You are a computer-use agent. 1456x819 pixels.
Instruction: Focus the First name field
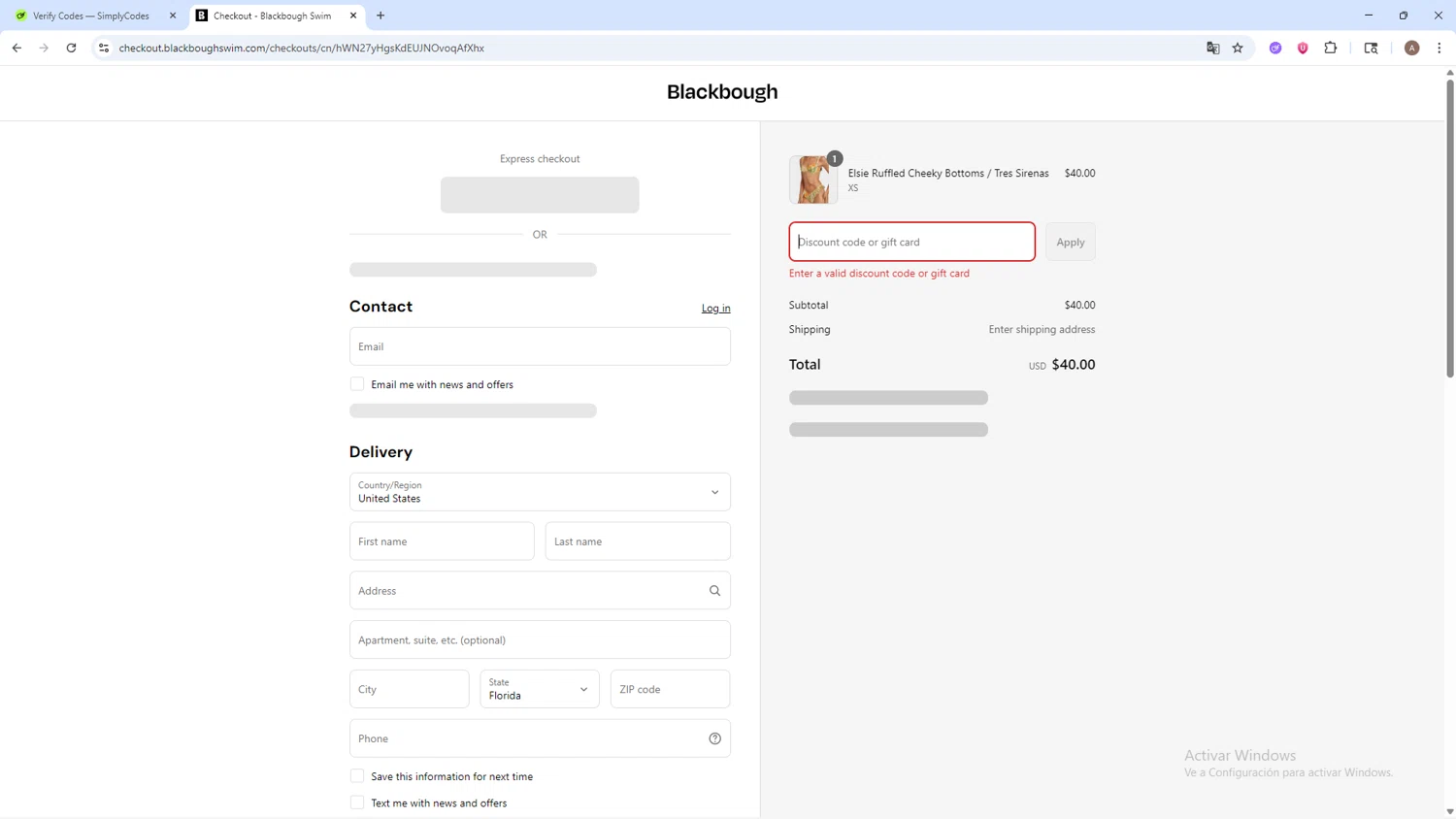pos(442,541)
